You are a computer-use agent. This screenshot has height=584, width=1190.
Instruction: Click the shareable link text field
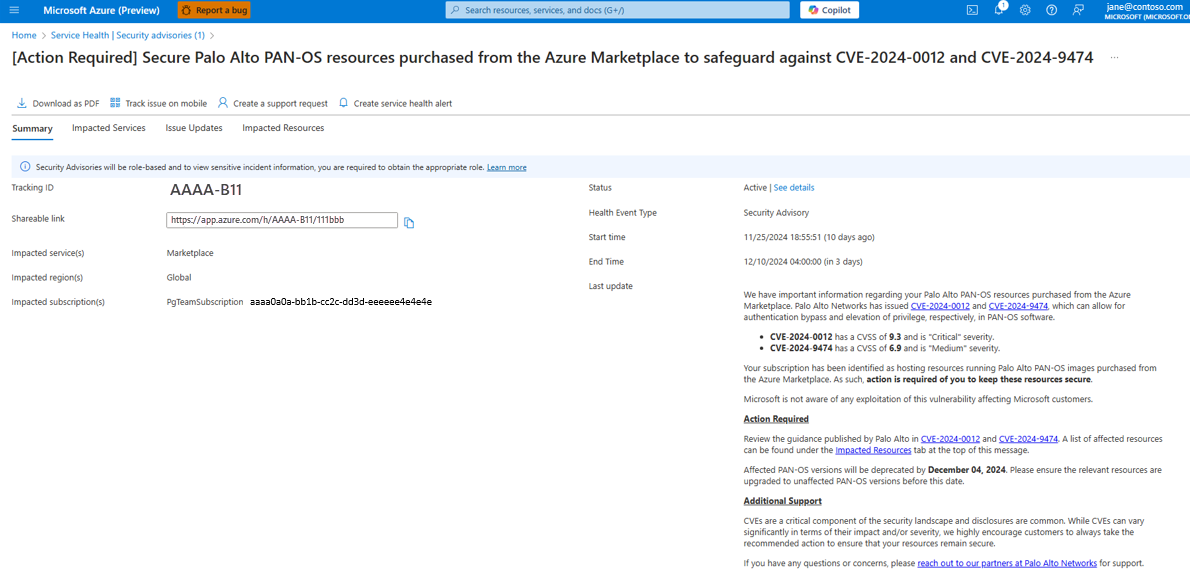coord(282,220)
